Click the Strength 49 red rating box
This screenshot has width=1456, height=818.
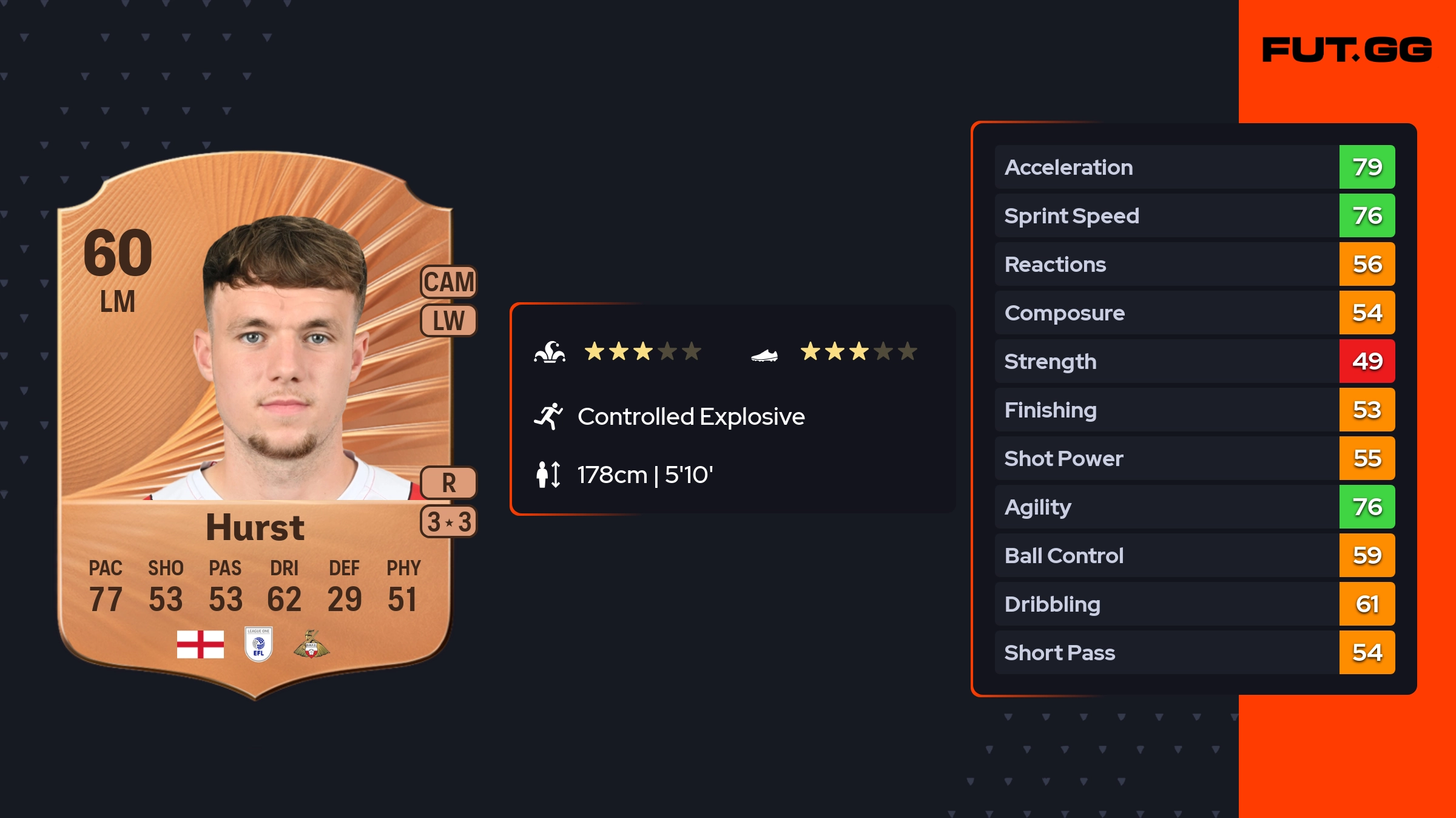pyautogui.click(x=1367, y=361)
